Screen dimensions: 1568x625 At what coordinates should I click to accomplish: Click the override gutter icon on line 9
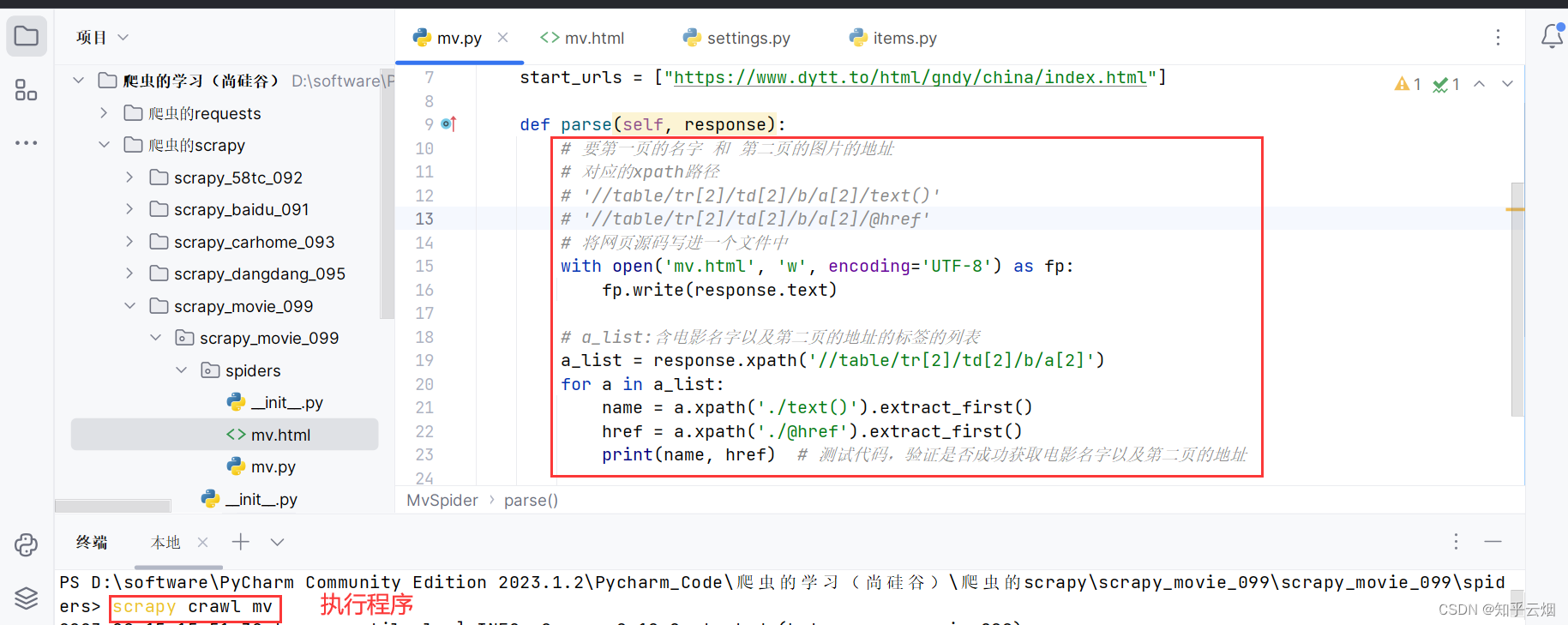(x=448, y=124)
